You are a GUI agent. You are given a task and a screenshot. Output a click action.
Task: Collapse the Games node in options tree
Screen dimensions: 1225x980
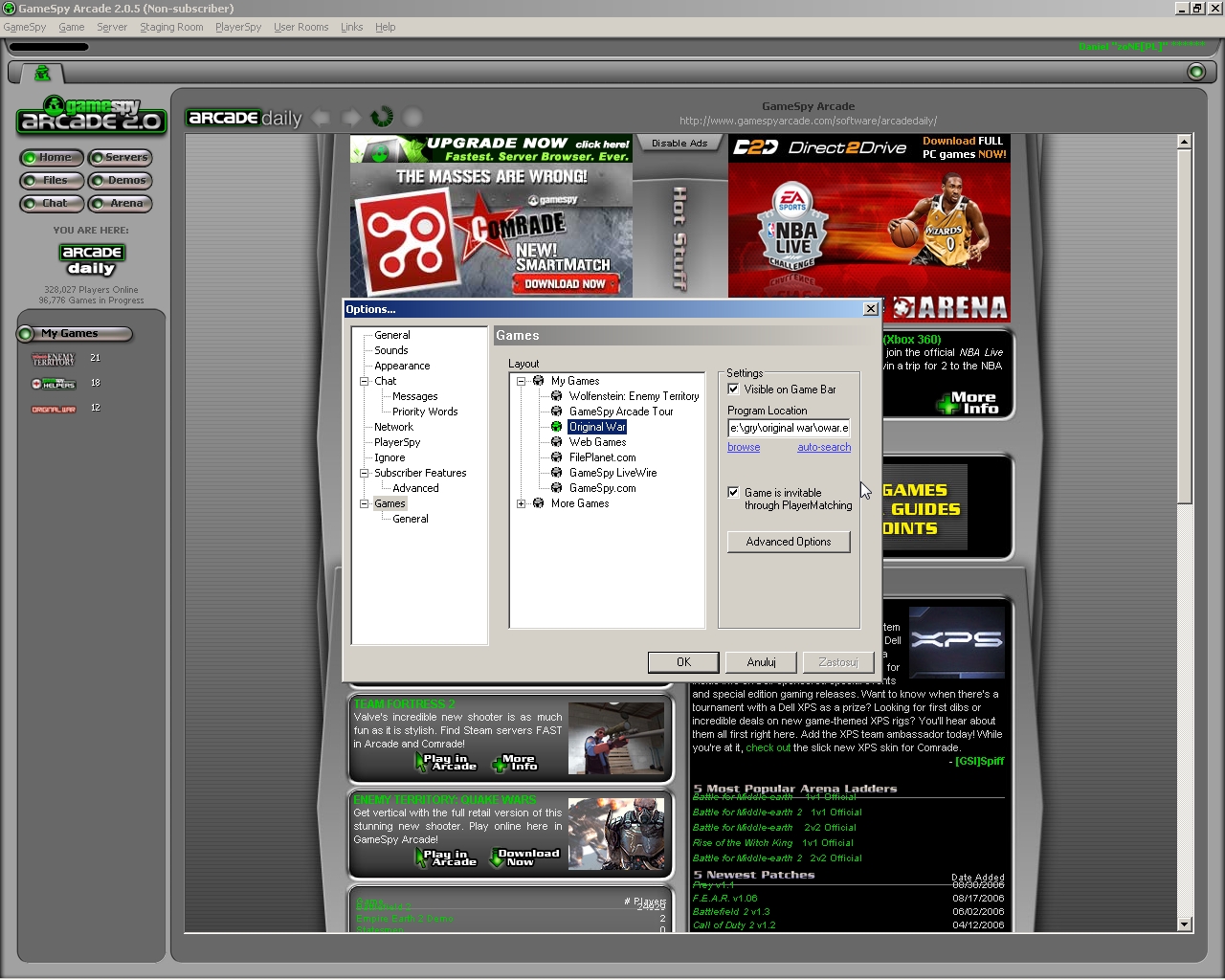[x=364, y=503]
